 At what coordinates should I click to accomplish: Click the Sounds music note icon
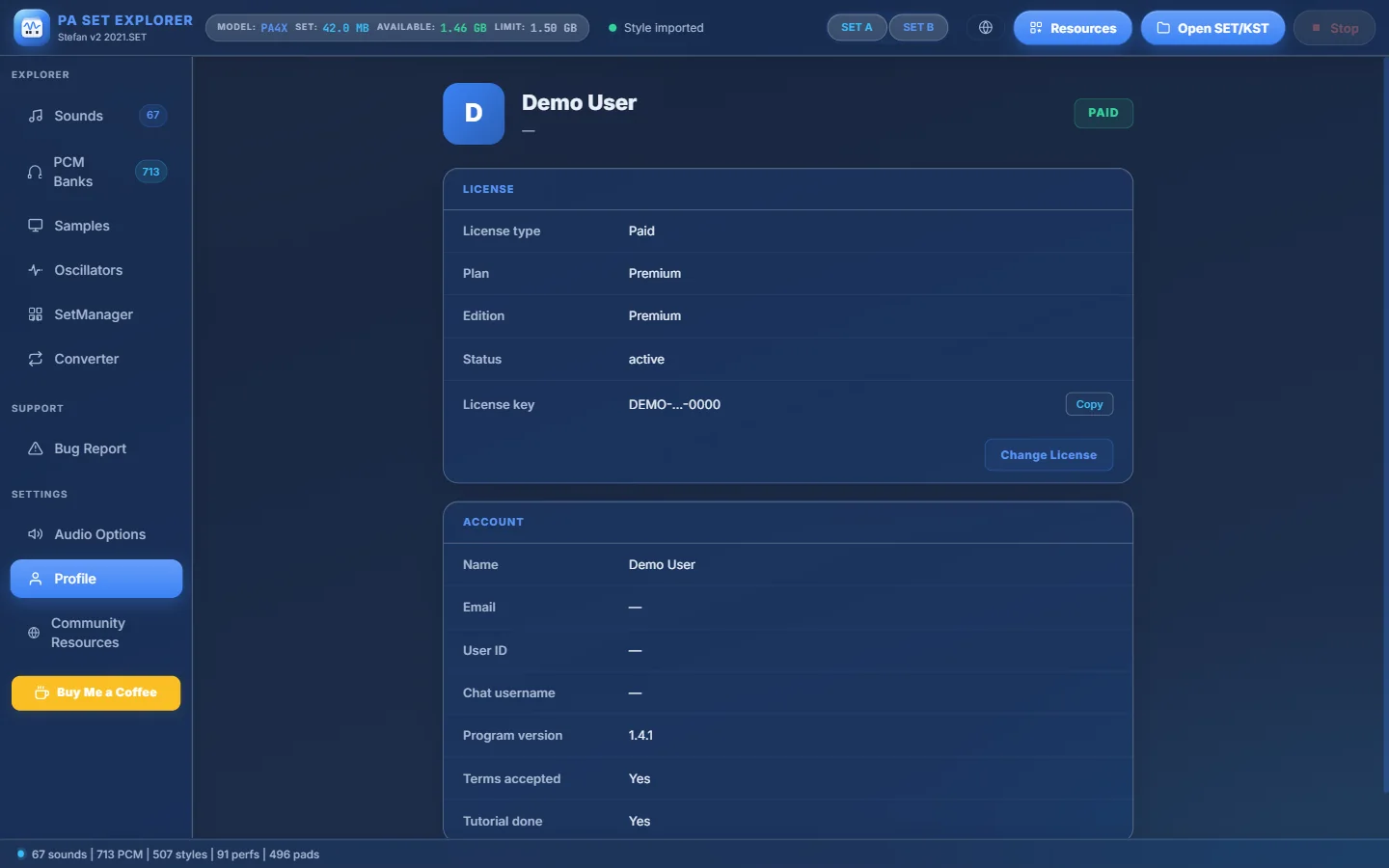click(36, 116)
